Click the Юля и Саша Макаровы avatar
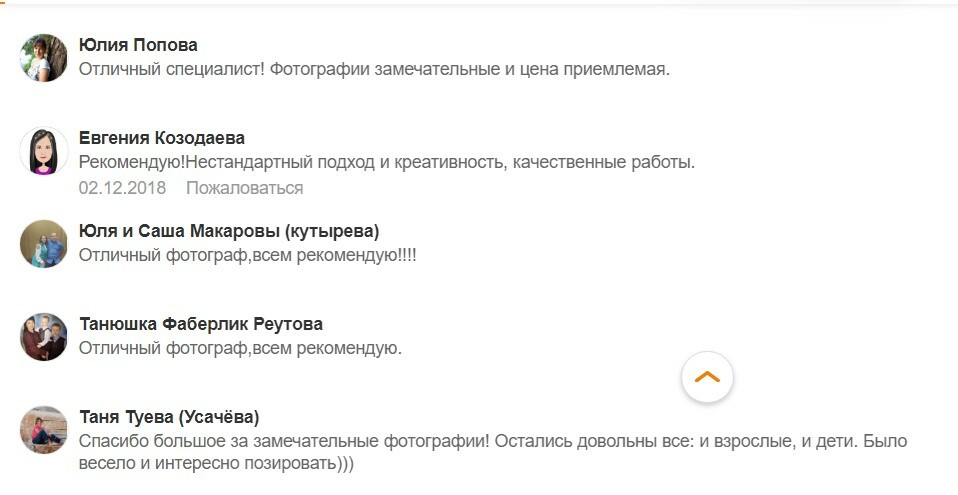 44,244
